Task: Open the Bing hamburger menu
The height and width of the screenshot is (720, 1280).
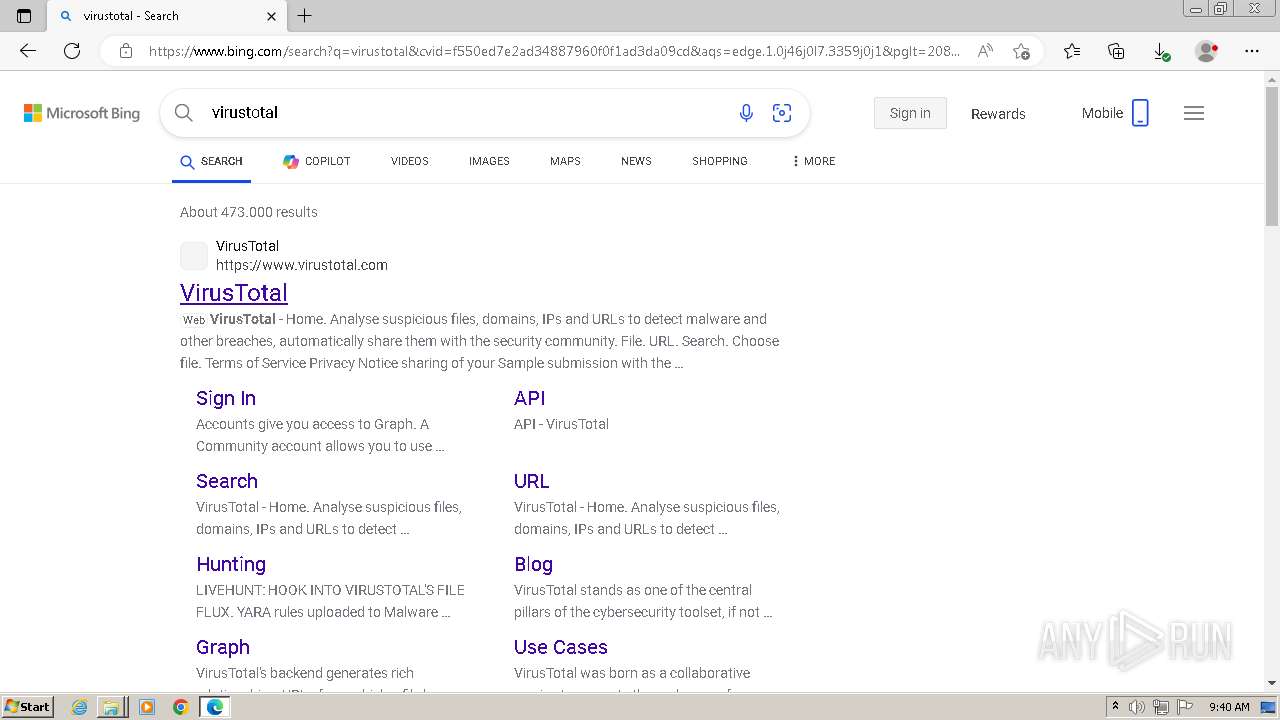Action: pyautogui.click(x=1194, y=113)
